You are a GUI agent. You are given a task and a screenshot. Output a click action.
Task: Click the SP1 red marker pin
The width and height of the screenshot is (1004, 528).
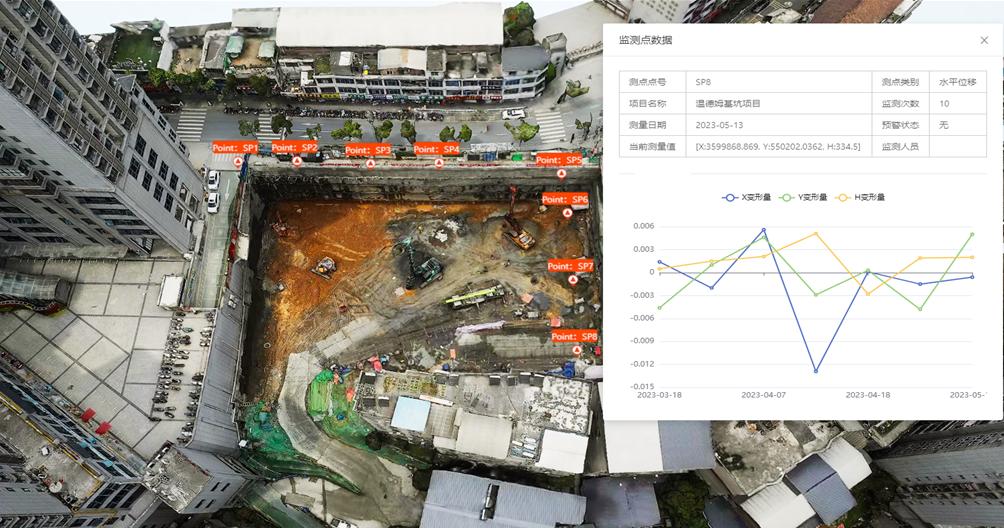click(x=238, y=161)
